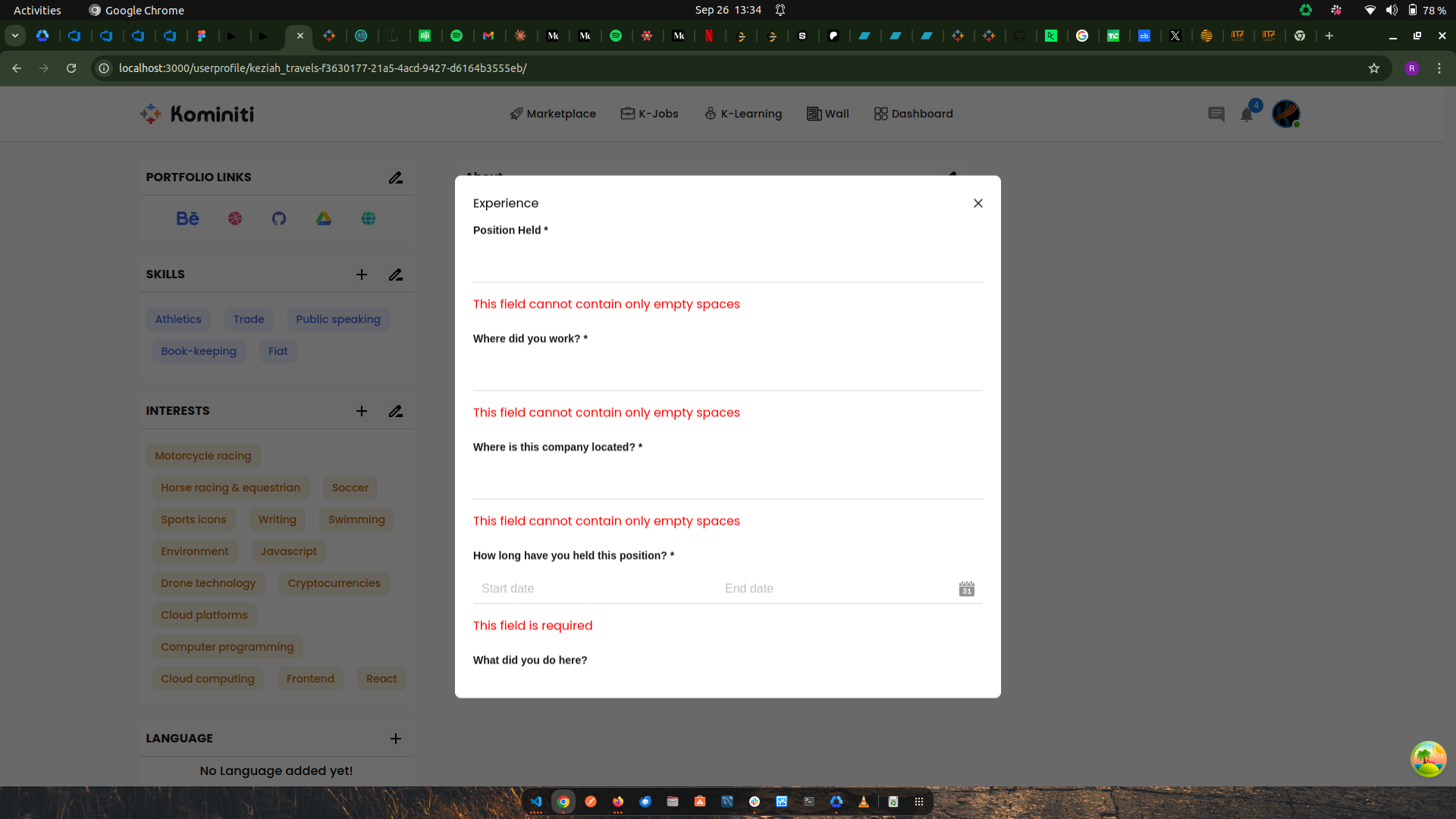Open the Dribbble portfolio link
The image size is (1456, 819).
click(x=235, y=218)
